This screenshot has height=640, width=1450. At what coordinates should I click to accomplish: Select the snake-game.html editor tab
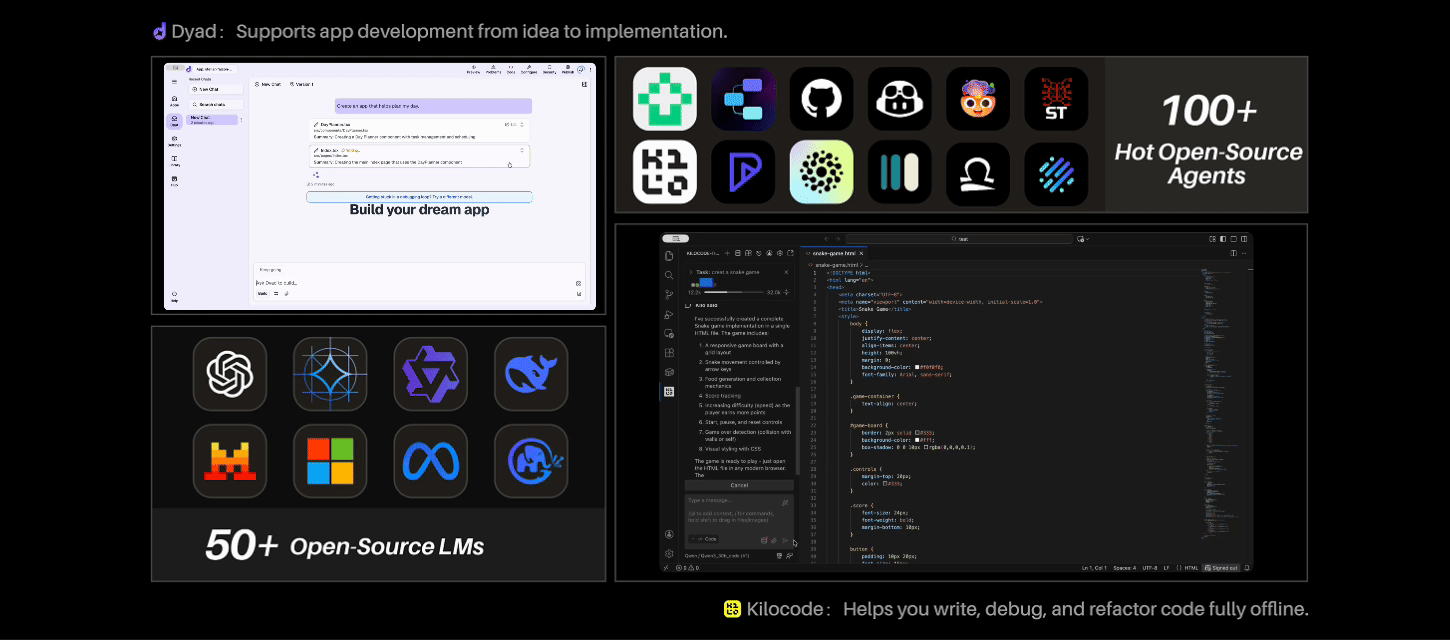(834, 253)
